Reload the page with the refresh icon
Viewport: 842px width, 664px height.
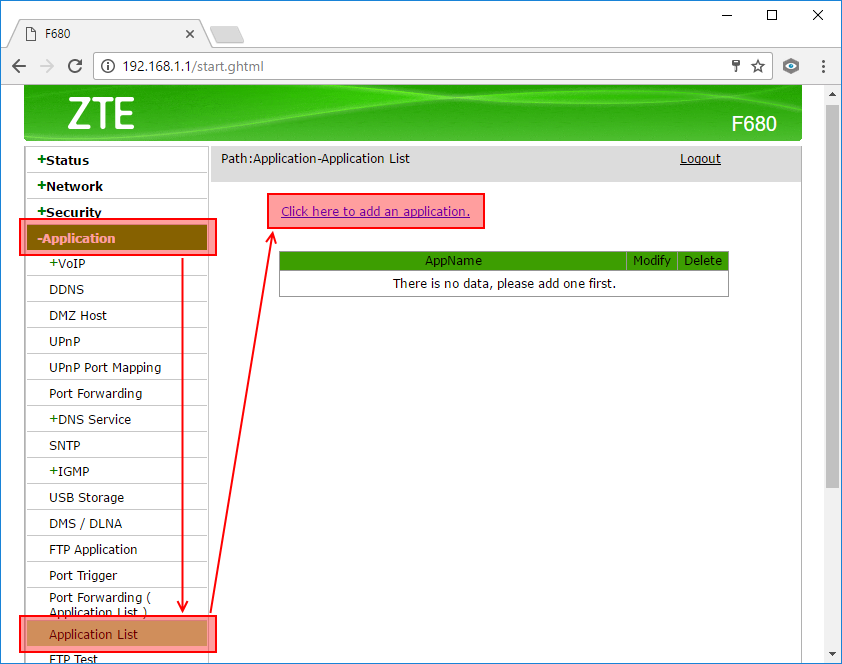(75, 66)
